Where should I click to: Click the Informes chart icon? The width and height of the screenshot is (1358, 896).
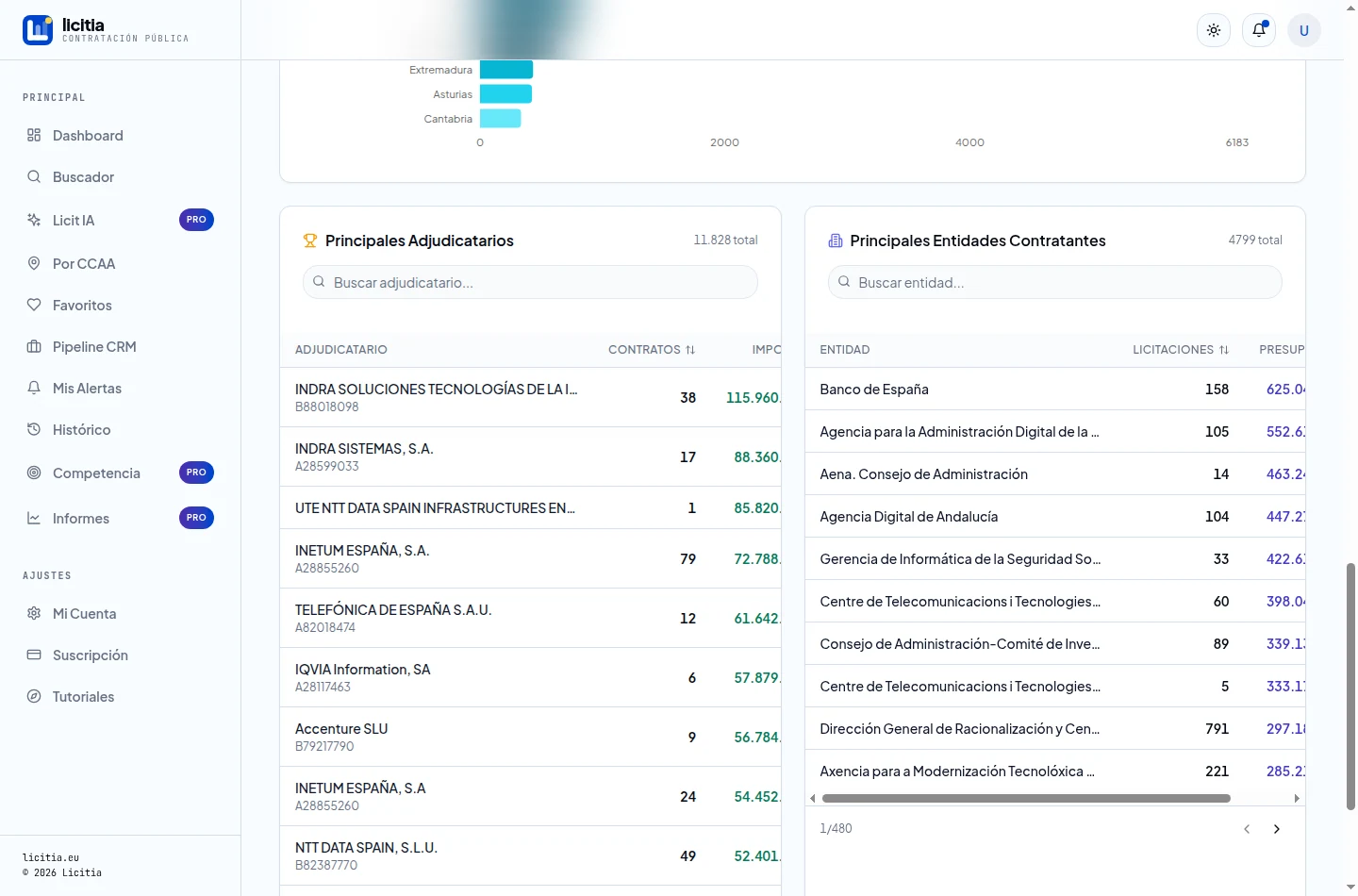pos(34,518)
